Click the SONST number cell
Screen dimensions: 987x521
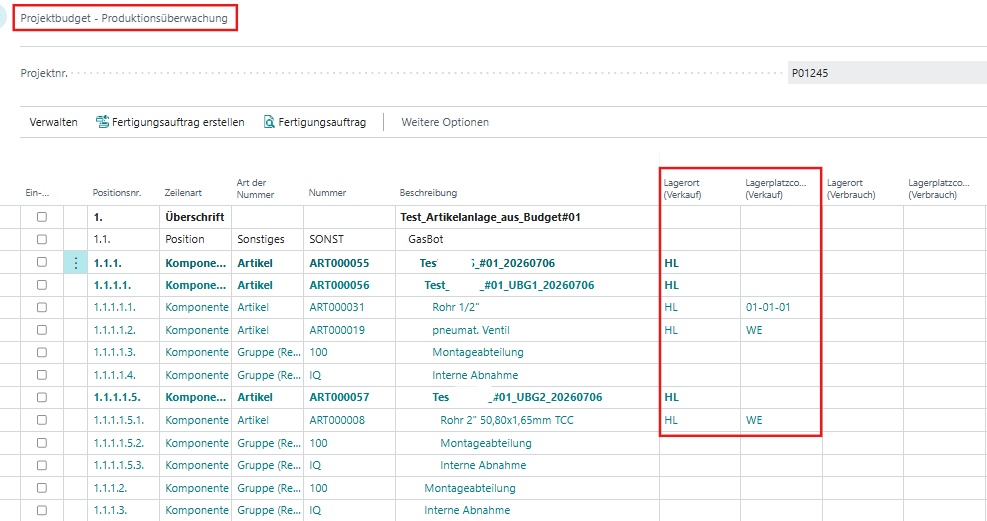[327, 239]
